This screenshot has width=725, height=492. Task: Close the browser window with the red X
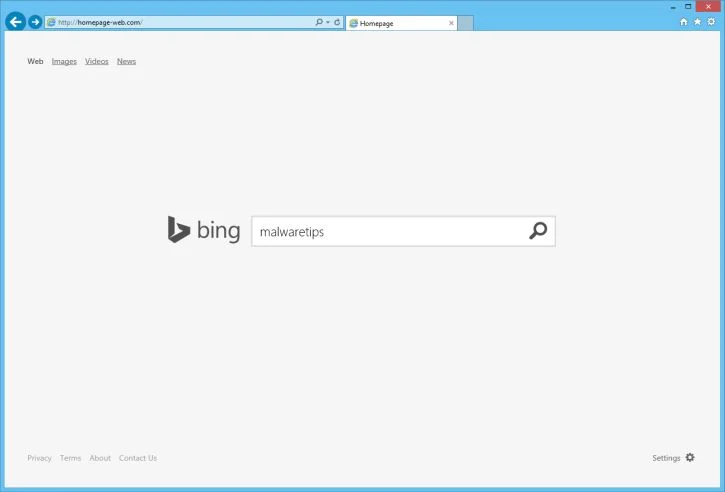(x=708, y=6)
